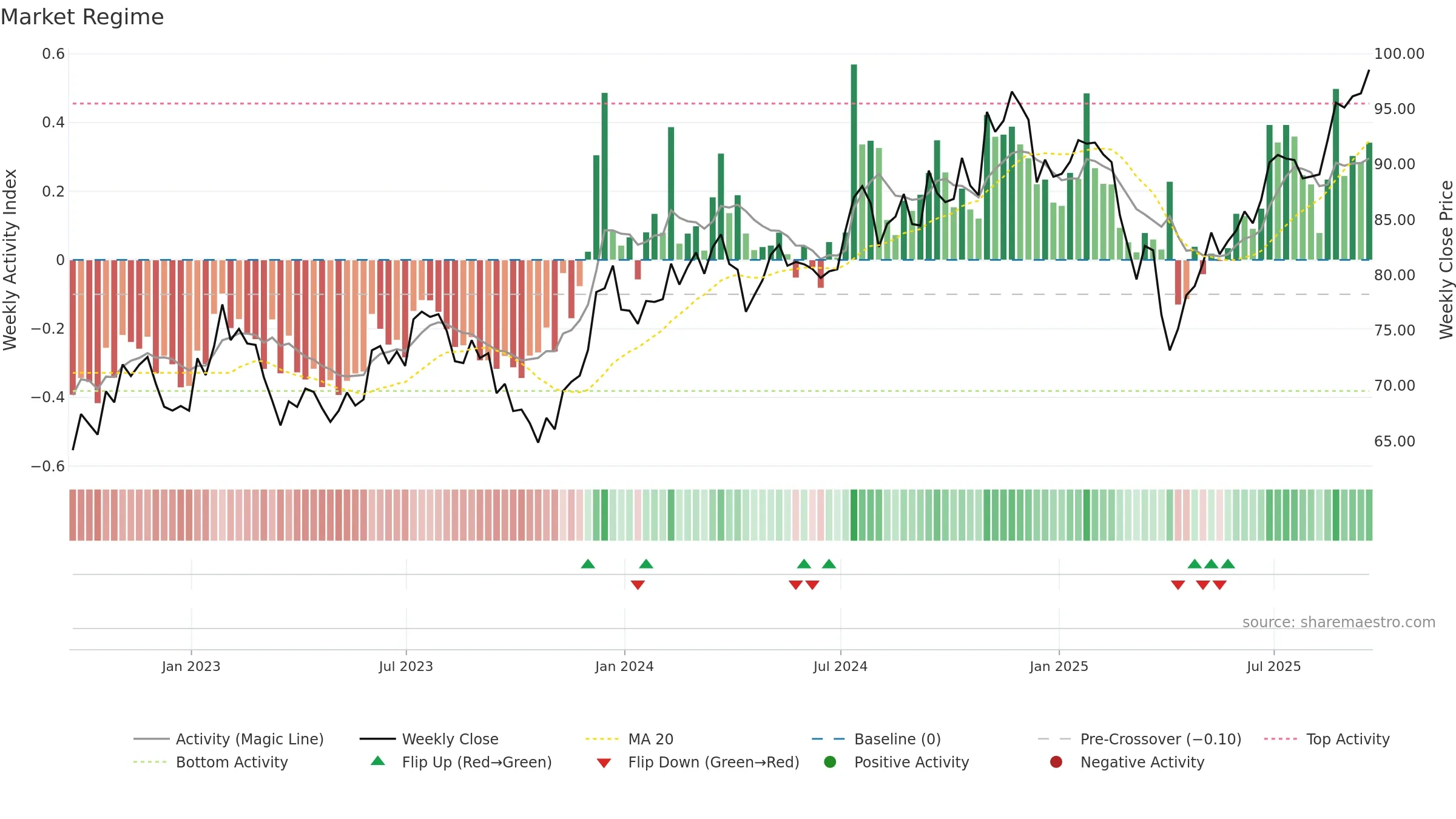This screenshot has width=1456, height=819.
Task: Click the Weekly Close Price axis title
Action: click(x=1446, y=260)
